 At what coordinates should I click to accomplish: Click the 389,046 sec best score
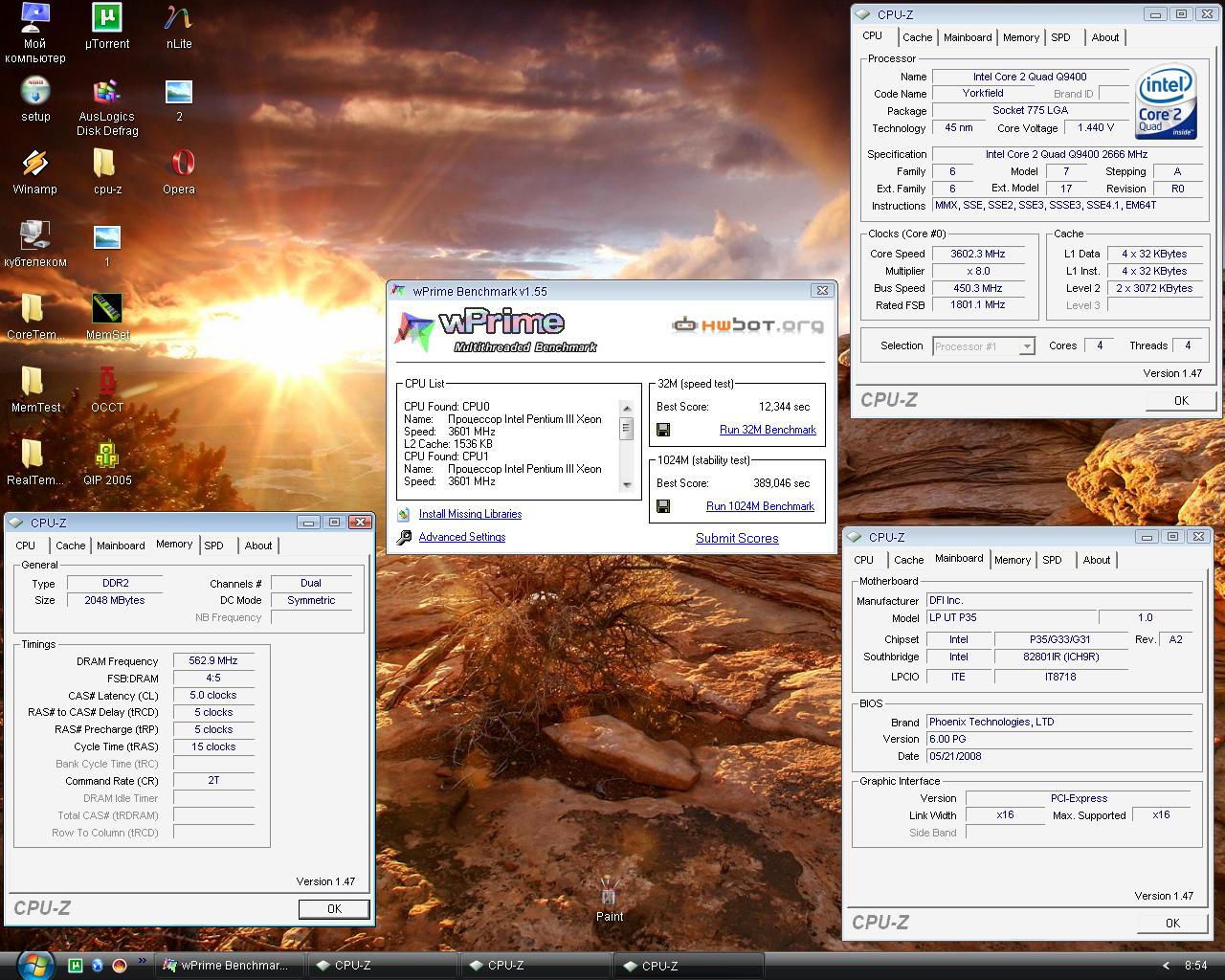pos(781,483)
